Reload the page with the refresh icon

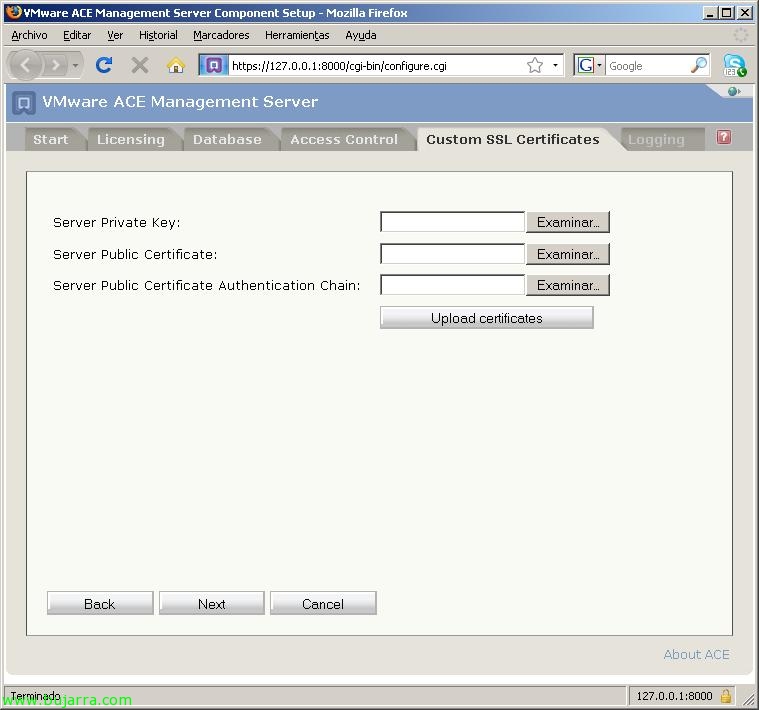click(x=104, y=65)
